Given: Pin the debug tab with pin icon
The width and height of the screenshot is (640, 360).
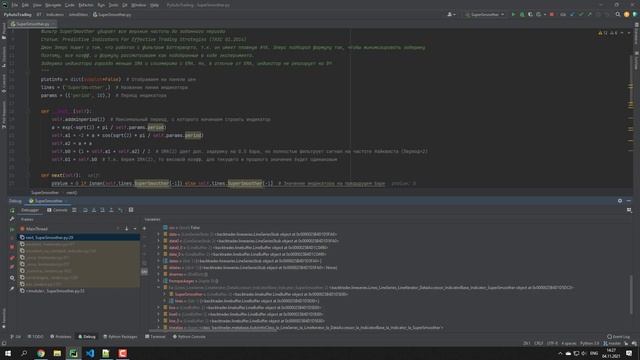Looking at the screenshot, I should (12, 289).
